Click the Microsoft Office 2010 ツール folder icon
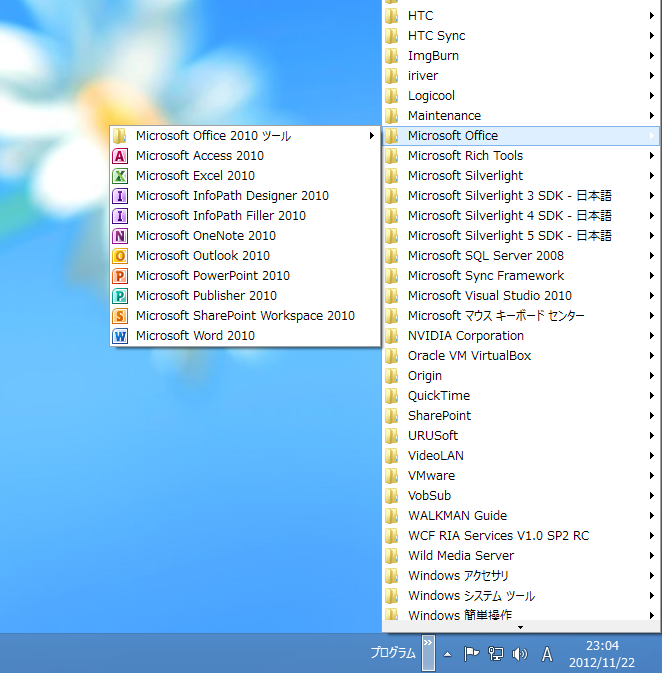662x673 pixels. [x=120, y=136]
